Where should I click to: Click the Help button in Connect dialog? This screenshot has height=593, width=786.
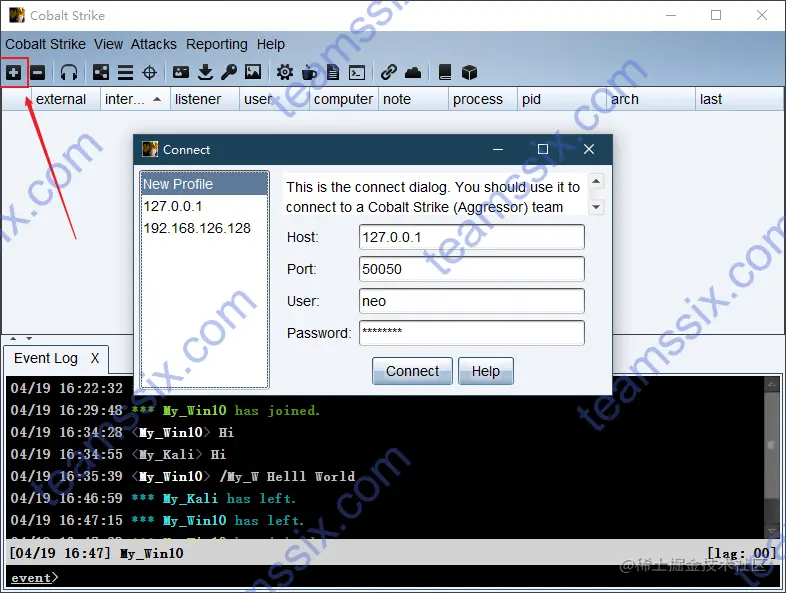[x=486, y=371]
